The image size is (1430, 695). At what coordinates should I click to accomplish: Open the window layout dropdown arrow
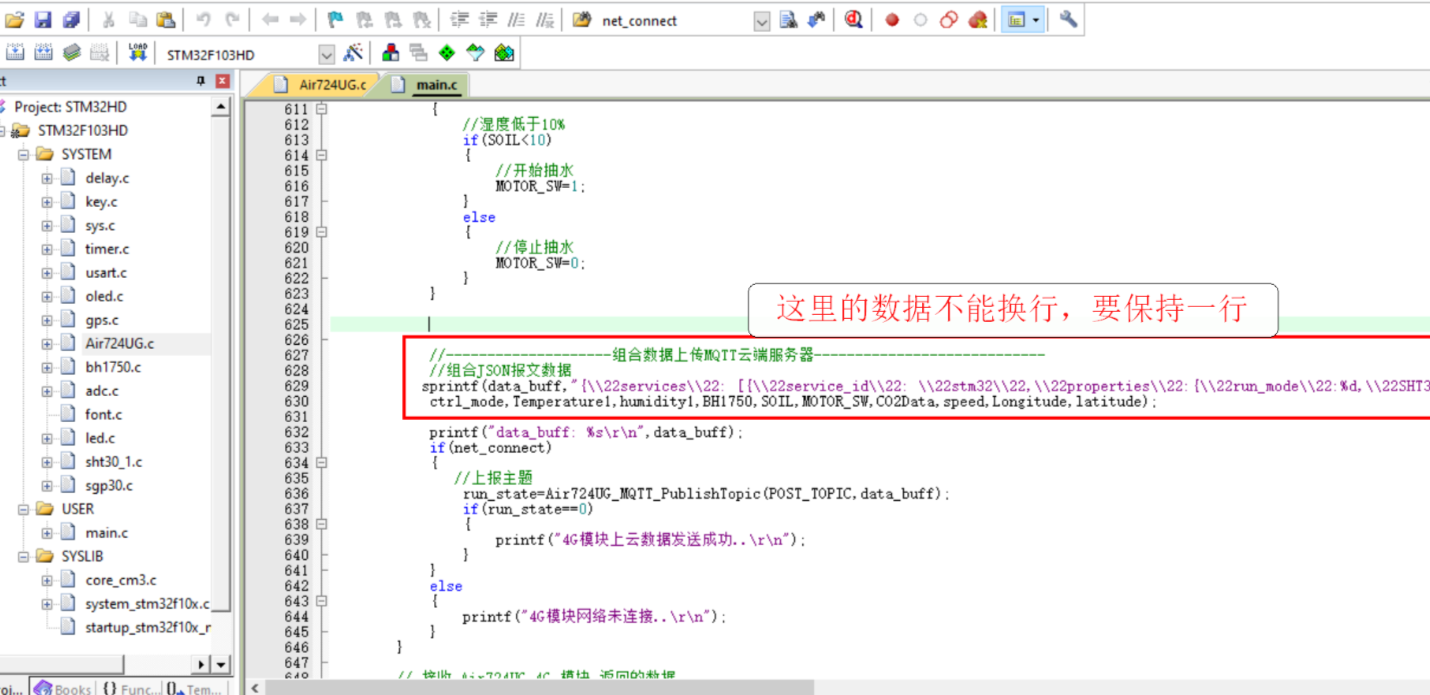(1036, 20)
